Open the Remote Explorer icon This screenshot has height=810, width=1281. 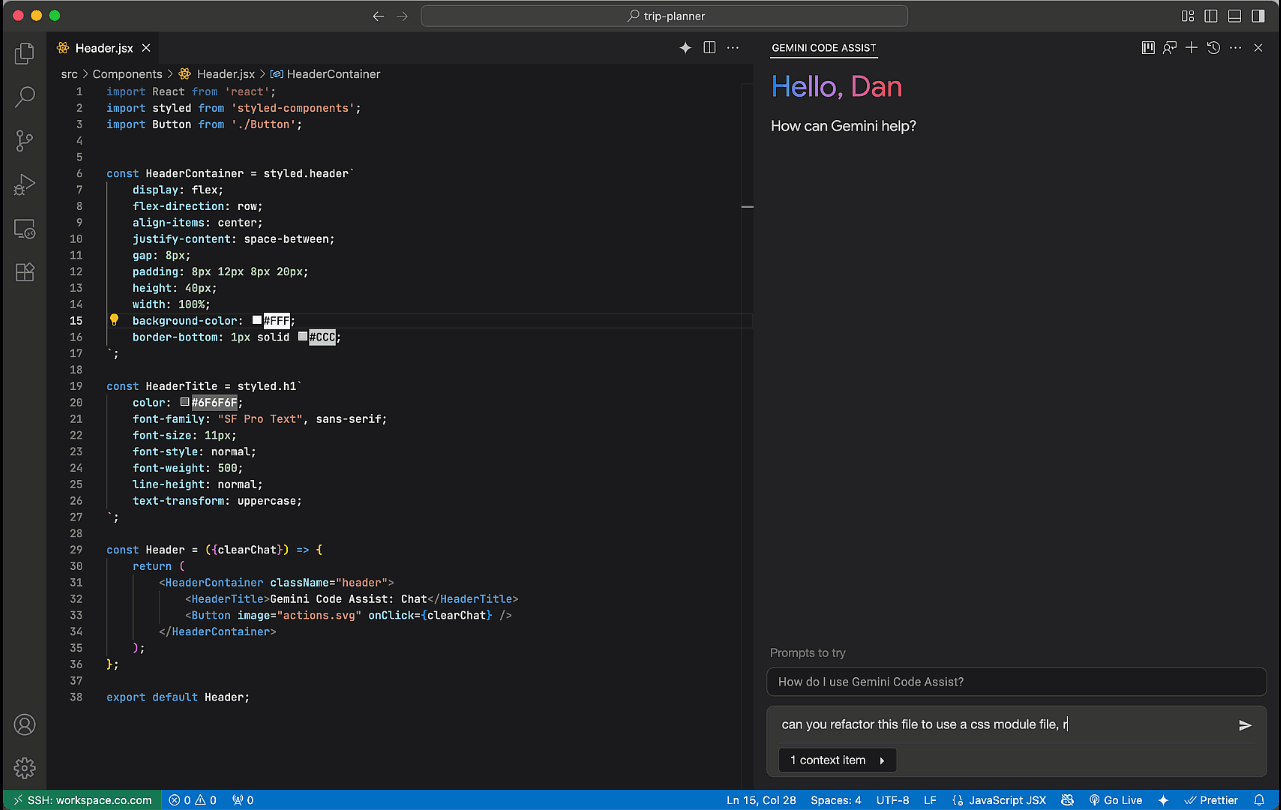point(24,228)
